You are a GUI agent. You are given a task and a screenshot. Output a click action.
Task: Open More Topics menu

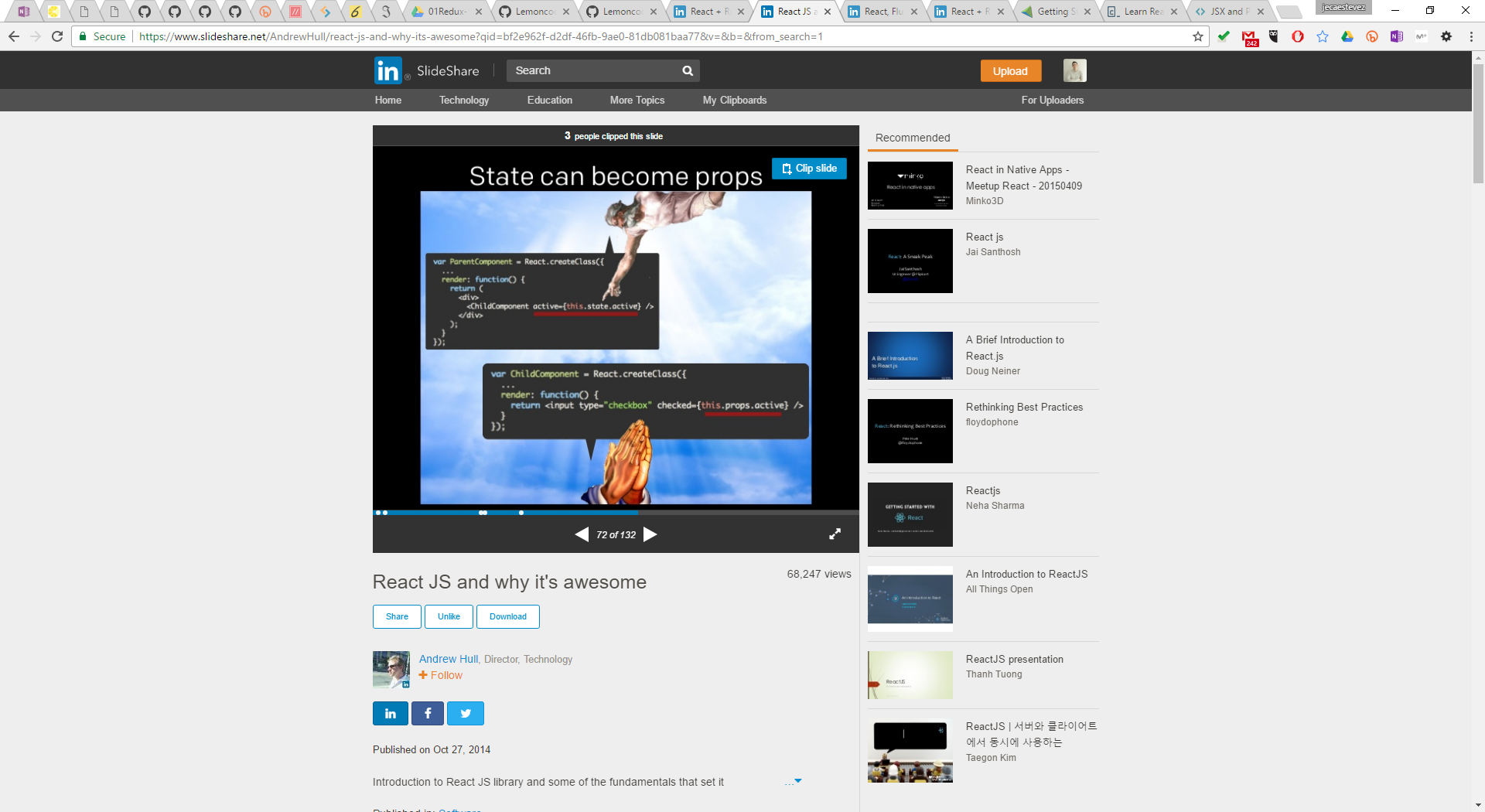637,100
